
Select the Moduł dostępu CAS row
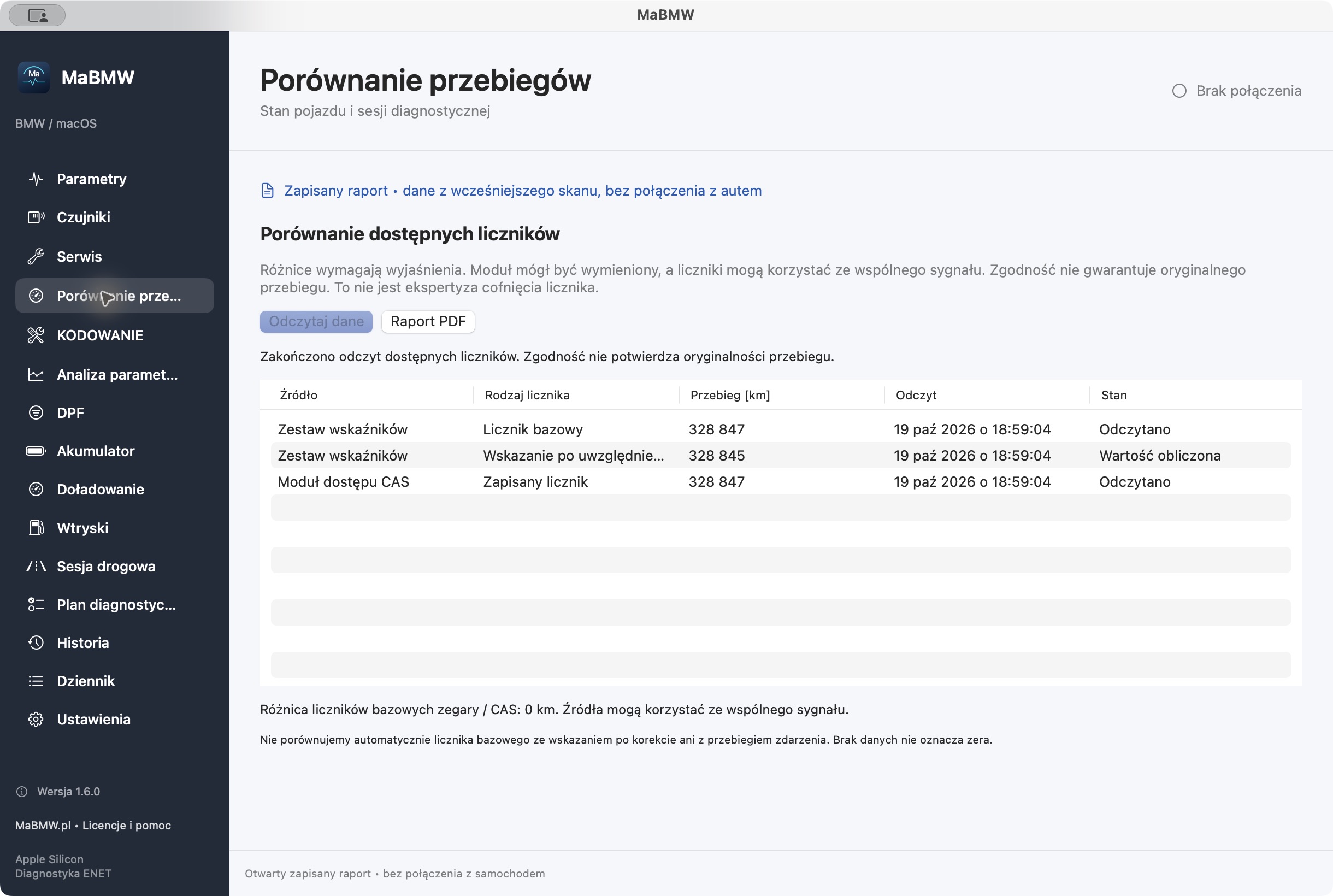pos(781,482)
